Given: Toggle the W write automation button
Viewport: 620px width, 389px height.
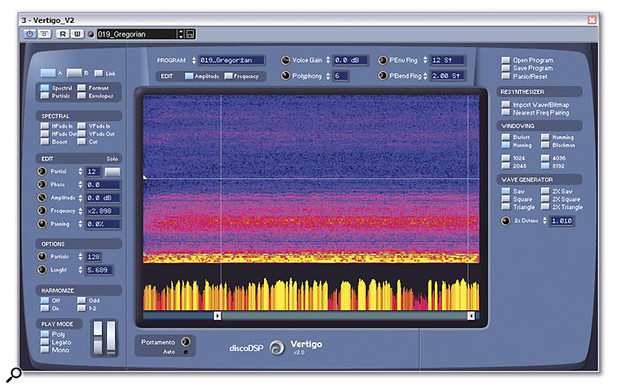Looking at the screenshot, I should click(77, 34).
